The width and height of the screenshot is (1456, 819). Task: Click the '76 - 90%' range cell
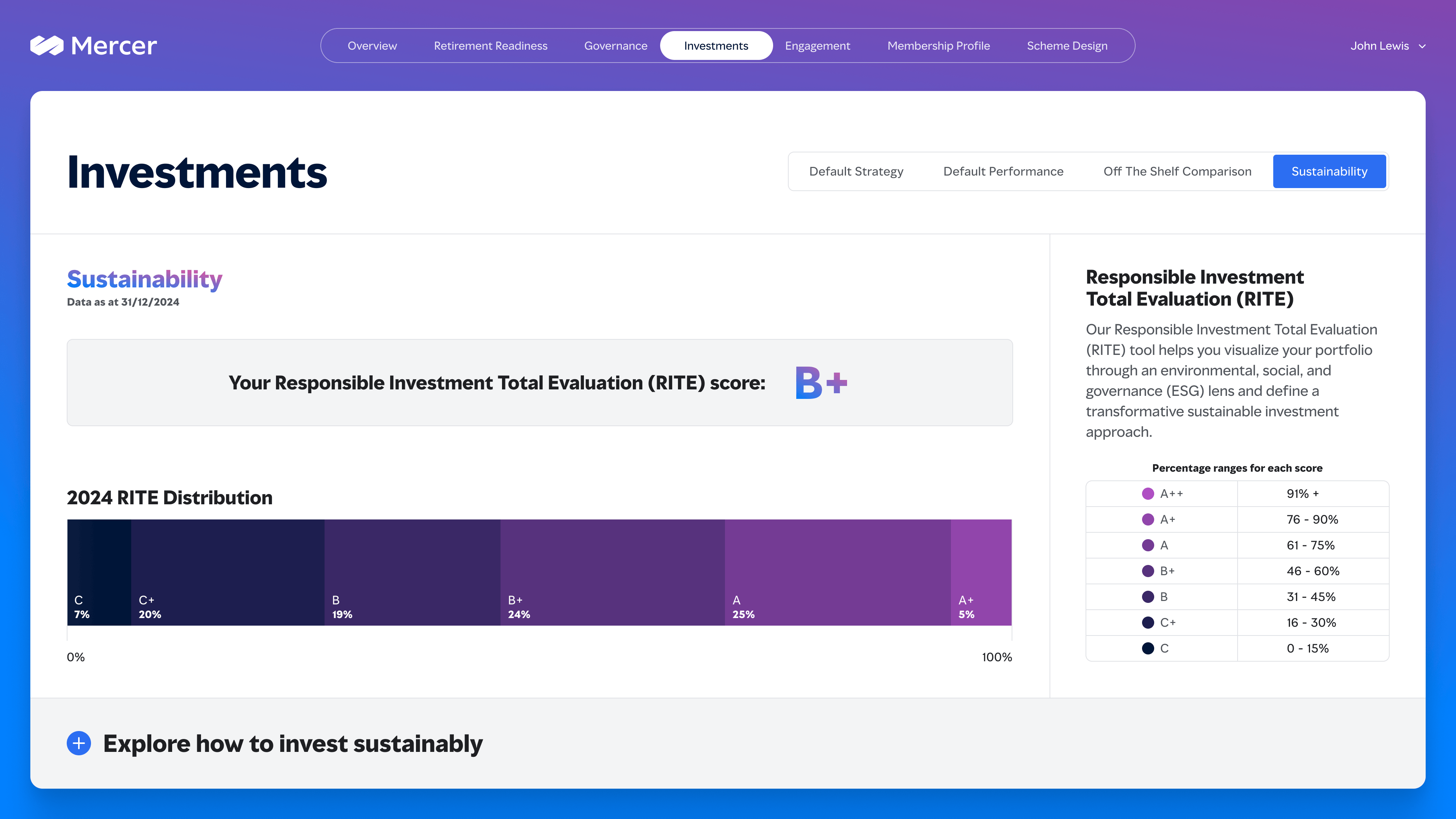click(x=1313, y=519)
